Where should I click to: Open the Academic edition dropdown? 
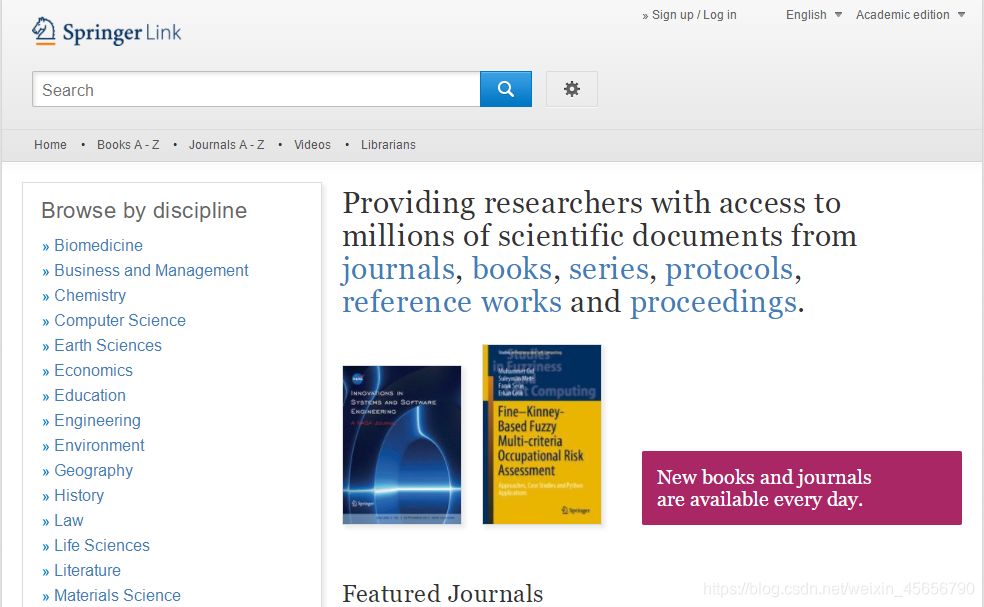(910, 14)
